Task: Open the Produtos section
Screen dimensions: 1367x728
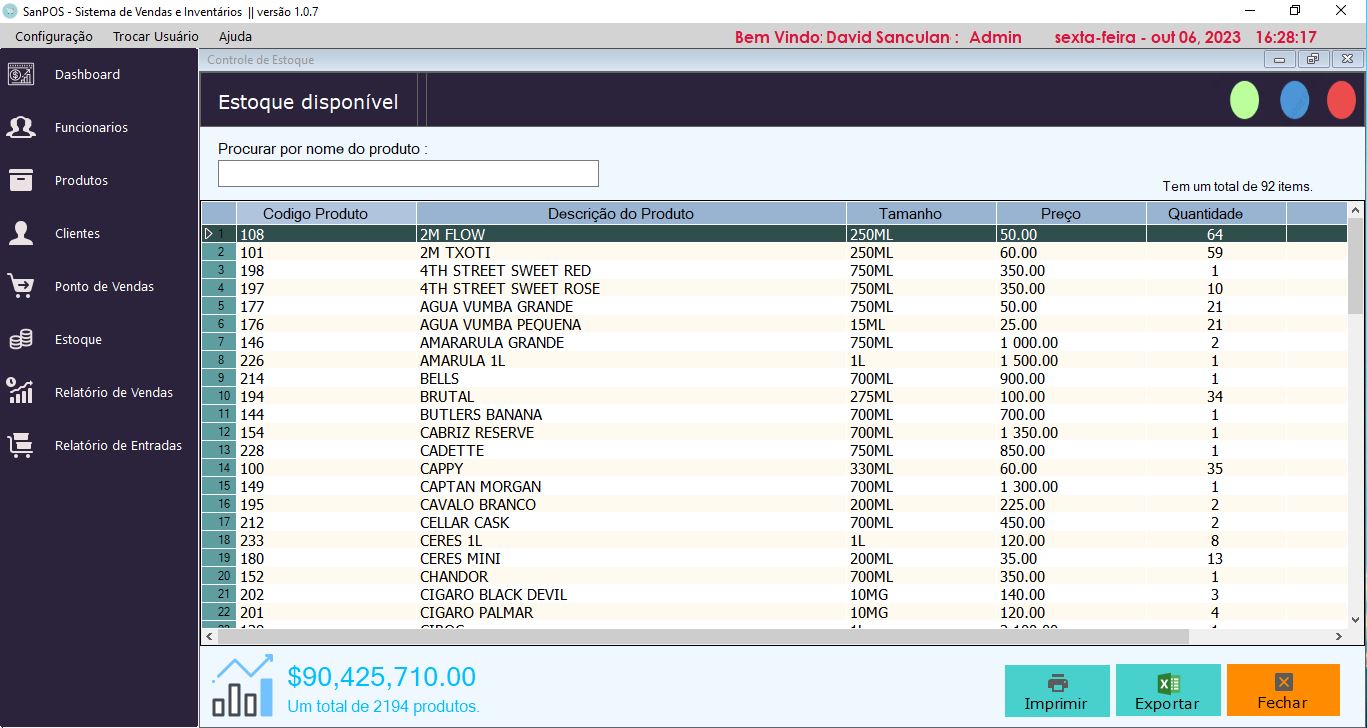Action: pos(83,180)
